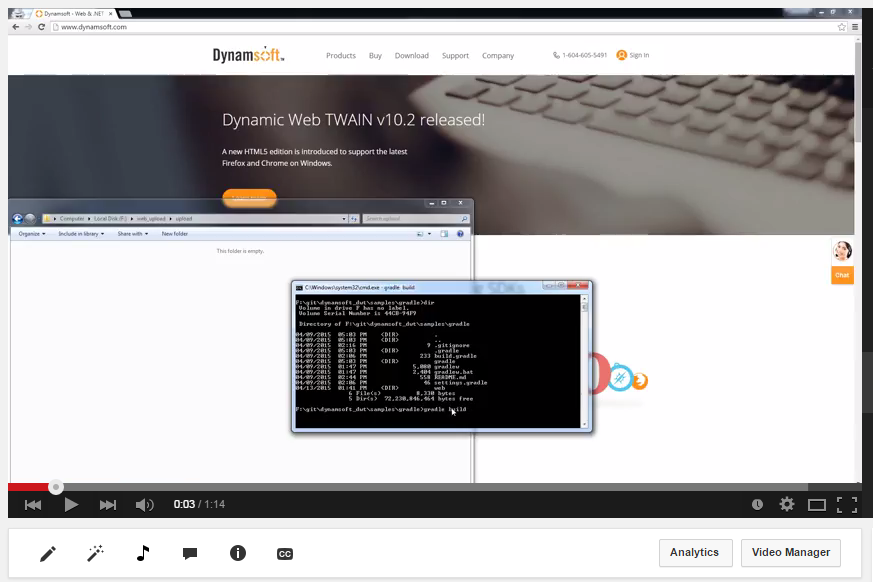
Task: Open the speech bubble annotations icon
Action: click(190, 553)
